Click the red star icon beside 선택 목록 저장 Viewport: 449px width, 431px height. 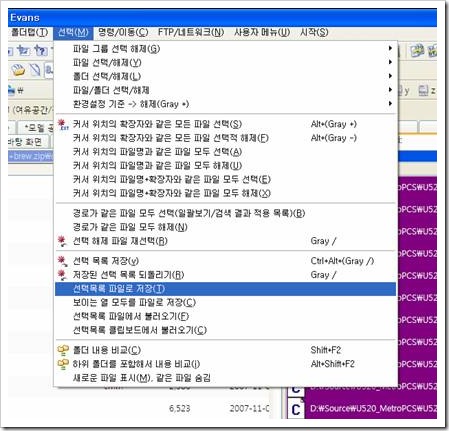62,261
